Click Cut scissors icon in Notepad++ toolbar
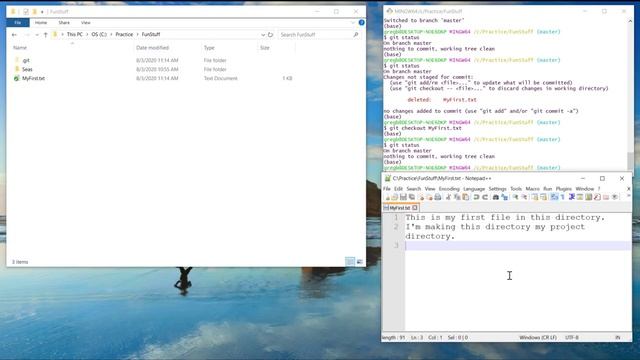Viewport: 640px width, 360px height. 448,197
